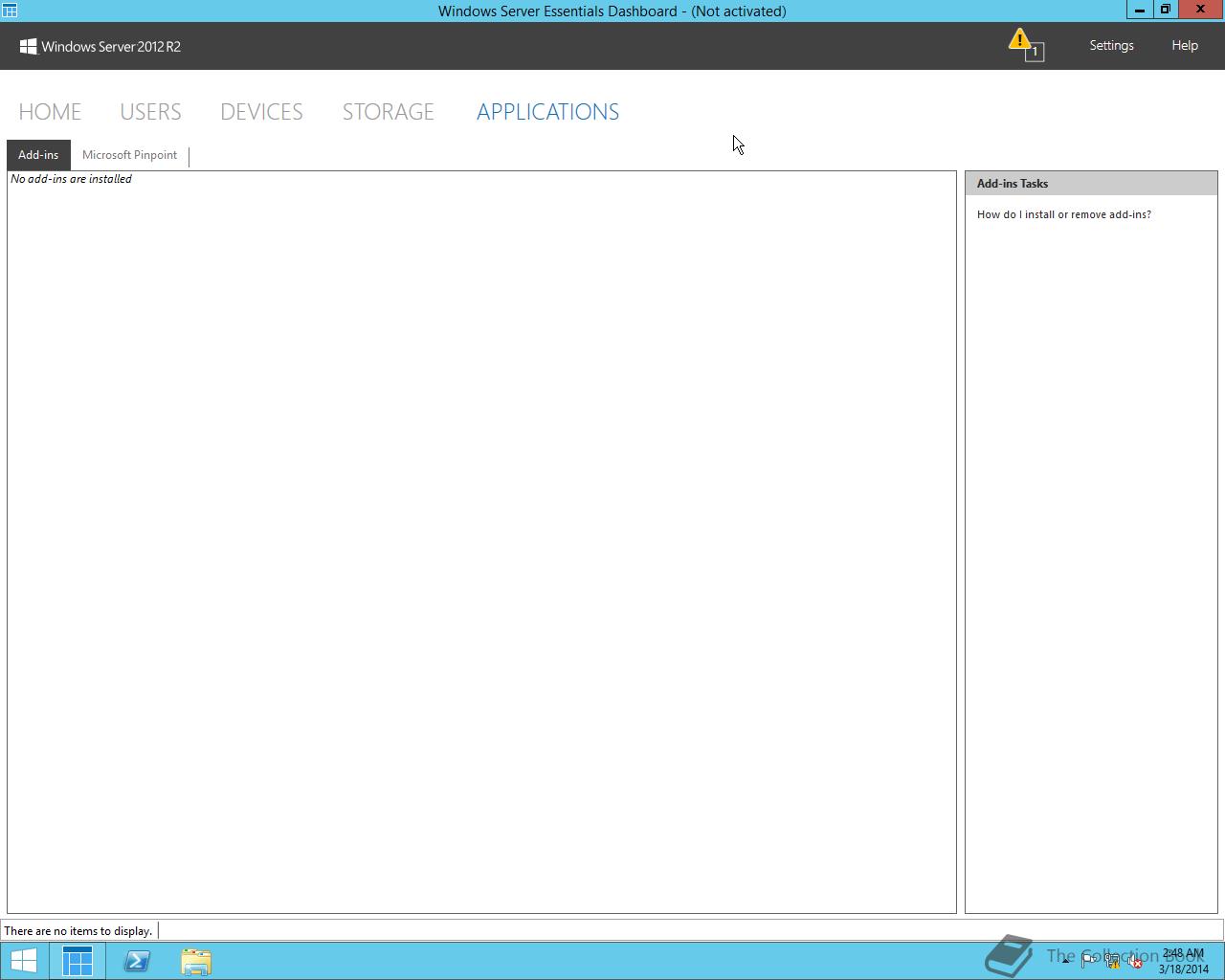The width and height of the screenshot is (1225, 980).
Task: Go to the HOME section
Action: [50, 111]
